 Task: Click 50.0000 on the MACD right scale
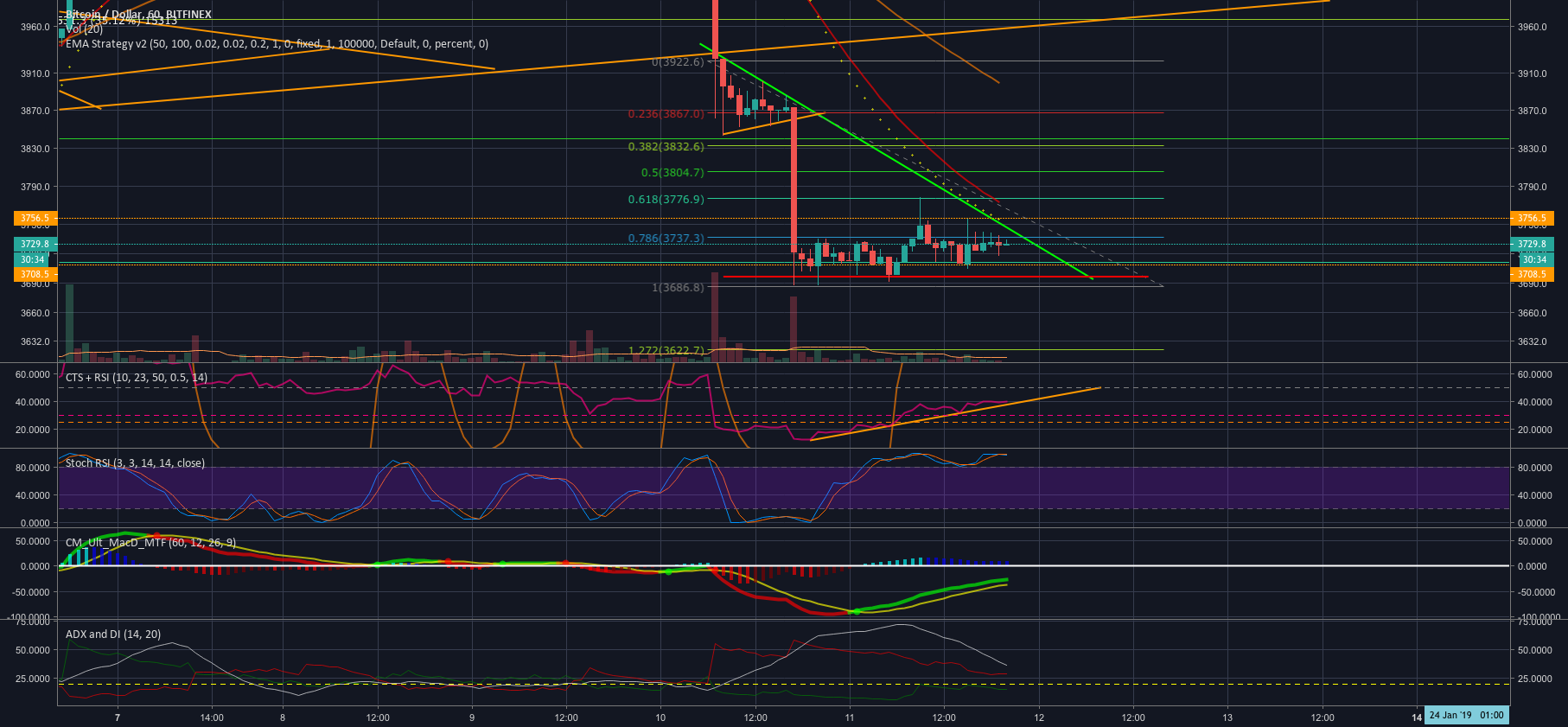tap(1534, 541)
